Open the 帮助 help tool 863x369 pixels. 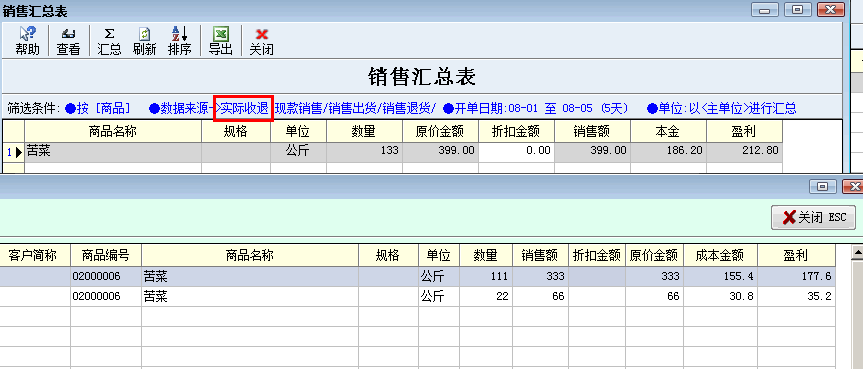[x=28, y=41]
